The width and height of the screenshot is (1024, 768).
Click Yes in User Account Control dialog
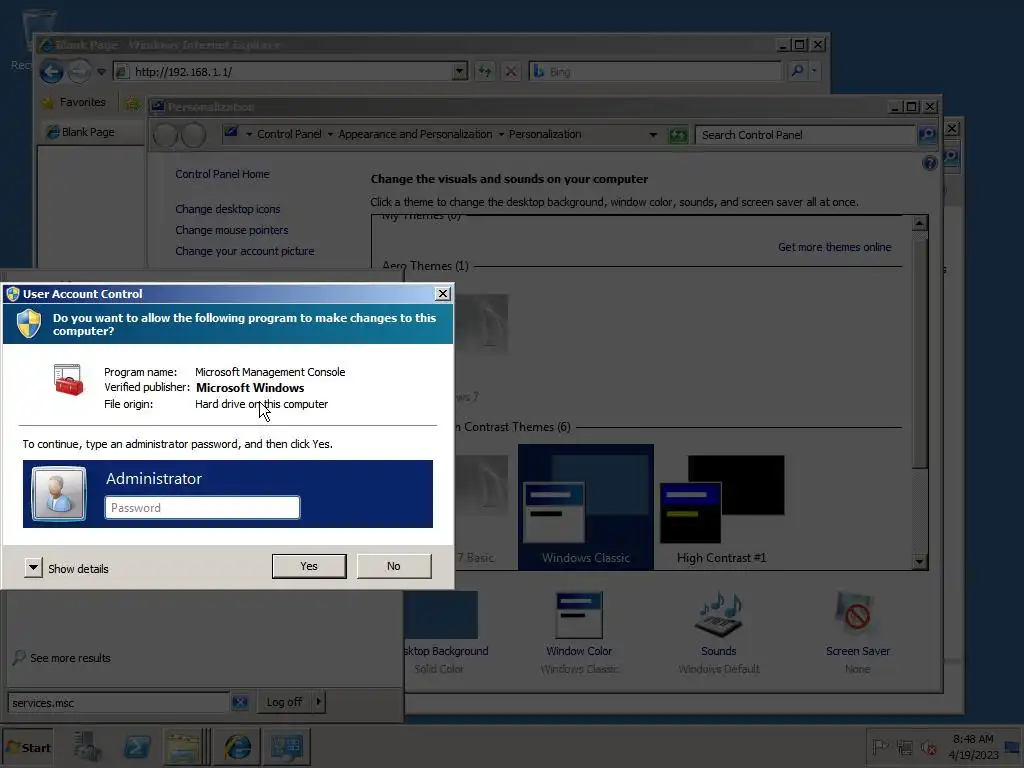(x=309, y=566)
